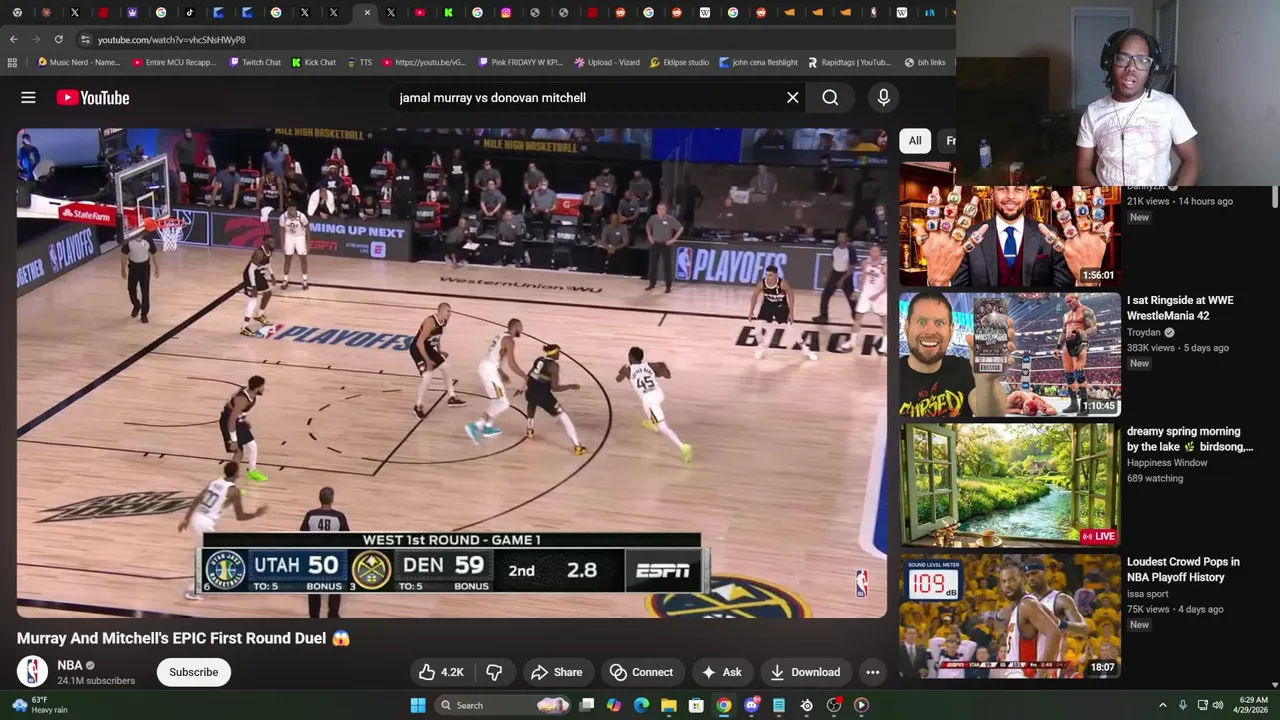Open Windows Start menu
Image resolution: width=1280 pixels, height=720 pixels.
tap(418, 705)
